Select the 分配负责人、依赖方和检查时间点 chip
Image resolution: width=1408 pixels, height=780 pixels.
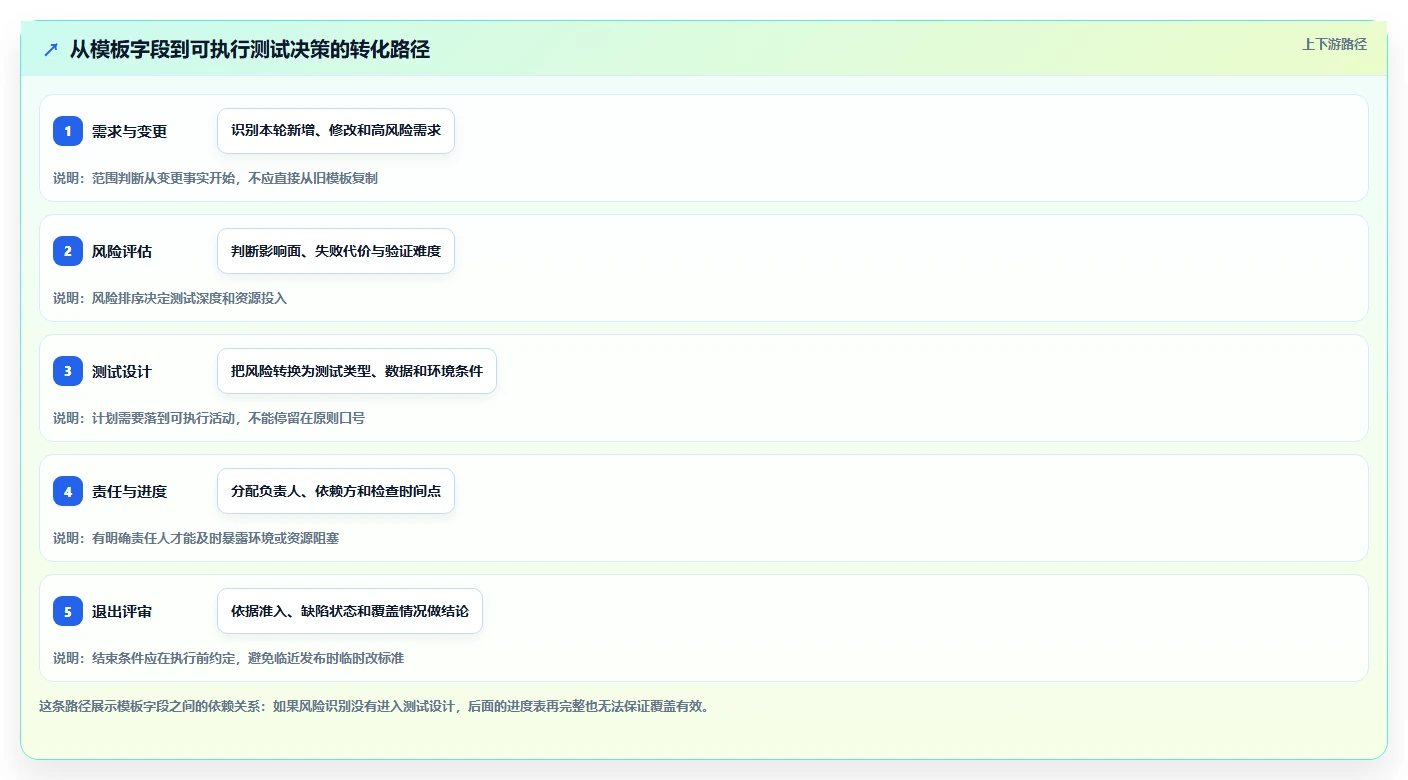tap(336, 491)
